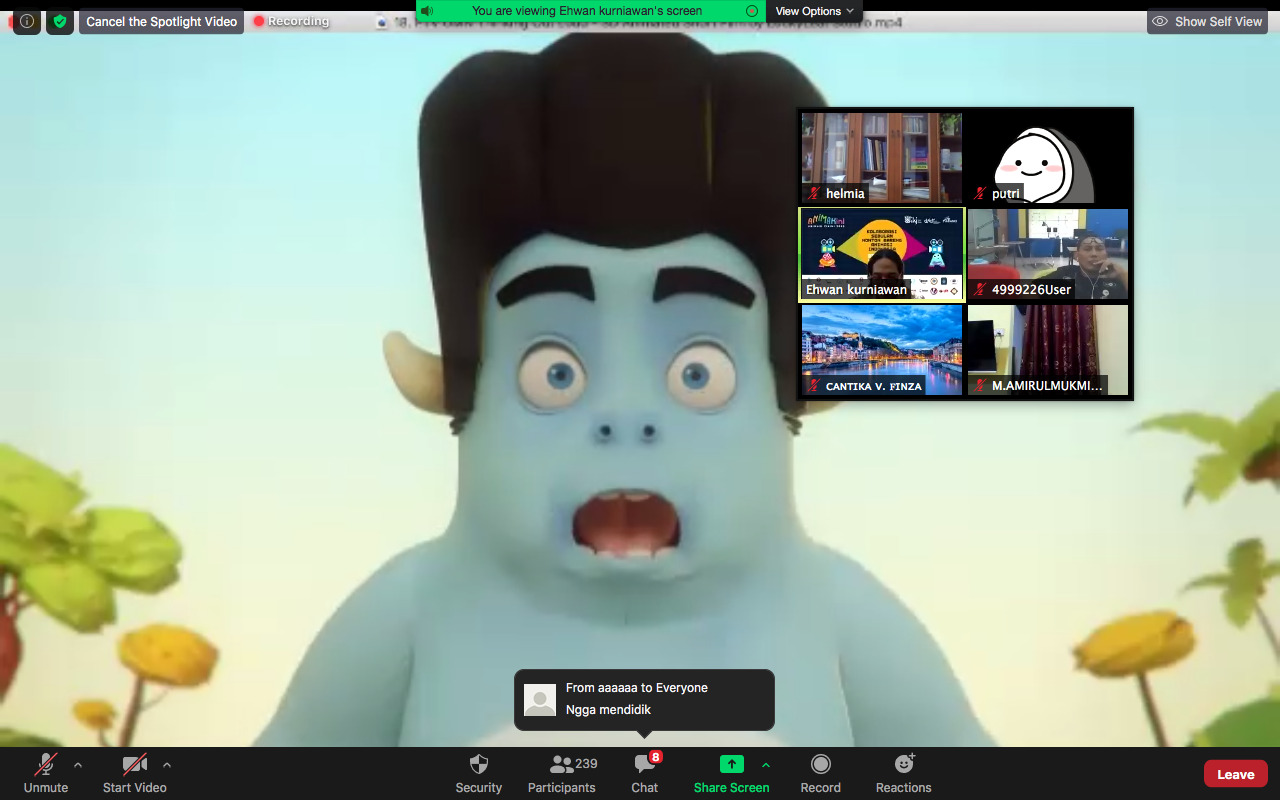
Task: Open the View Options dropdown
Action: point(815,11)
